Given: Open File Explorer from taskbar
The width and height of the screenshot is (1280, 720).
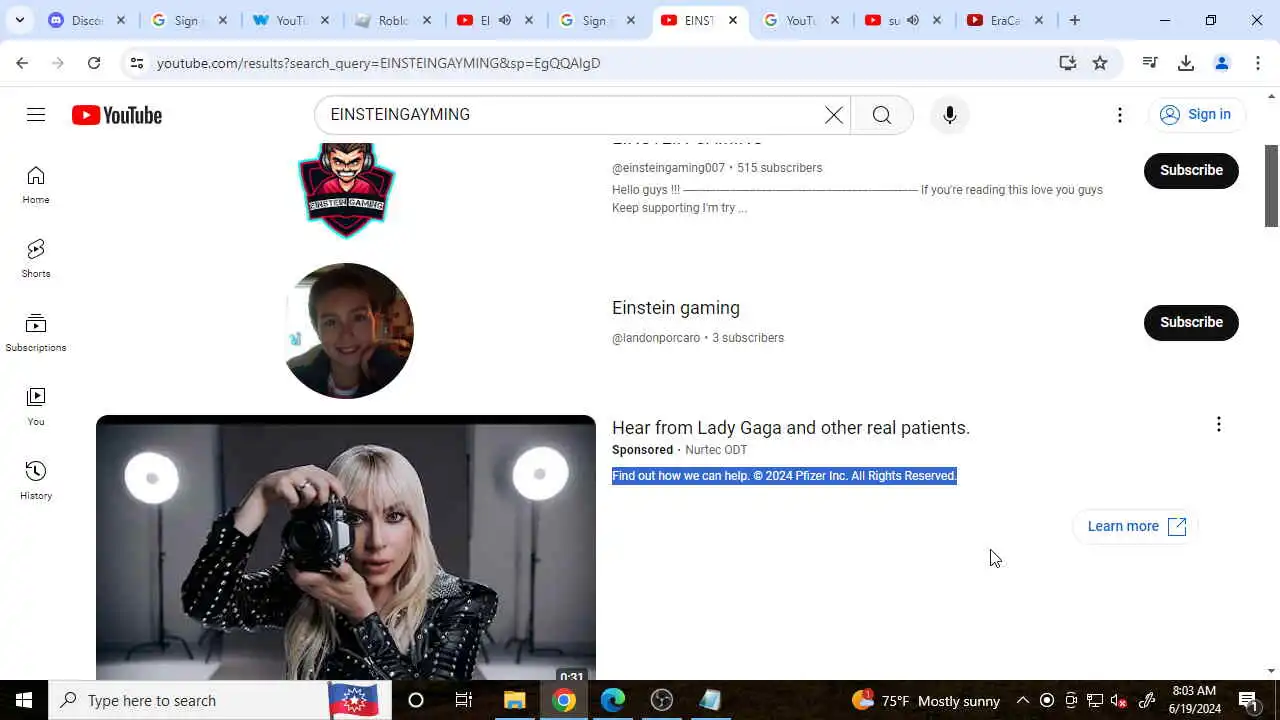Looking at the screenshot, I should click(514, 700).
